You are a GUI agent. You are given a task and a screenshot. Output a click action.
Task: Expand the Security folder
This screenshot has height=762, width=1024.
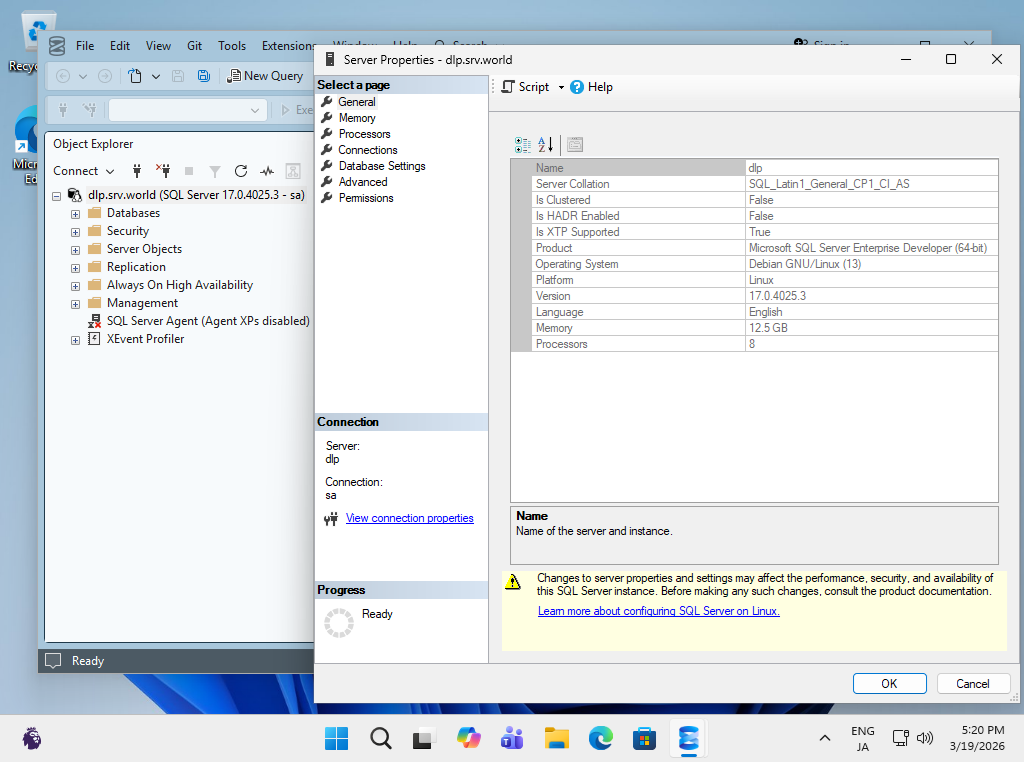tap(76, 232)
